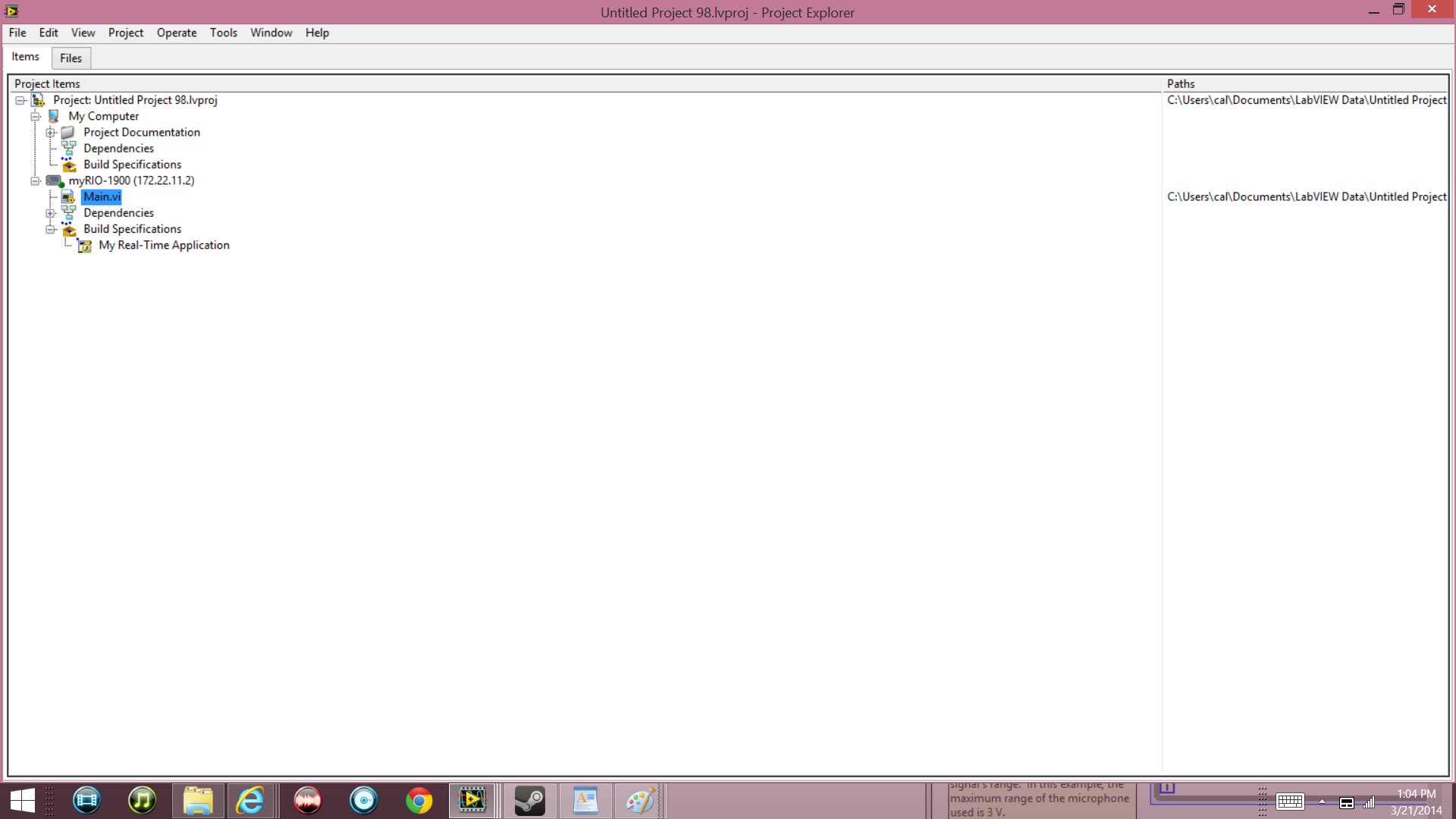Expand the Project Documentation folder
Screen dimensions: 1456x819
pyautogui.click(x=50, y=133)
